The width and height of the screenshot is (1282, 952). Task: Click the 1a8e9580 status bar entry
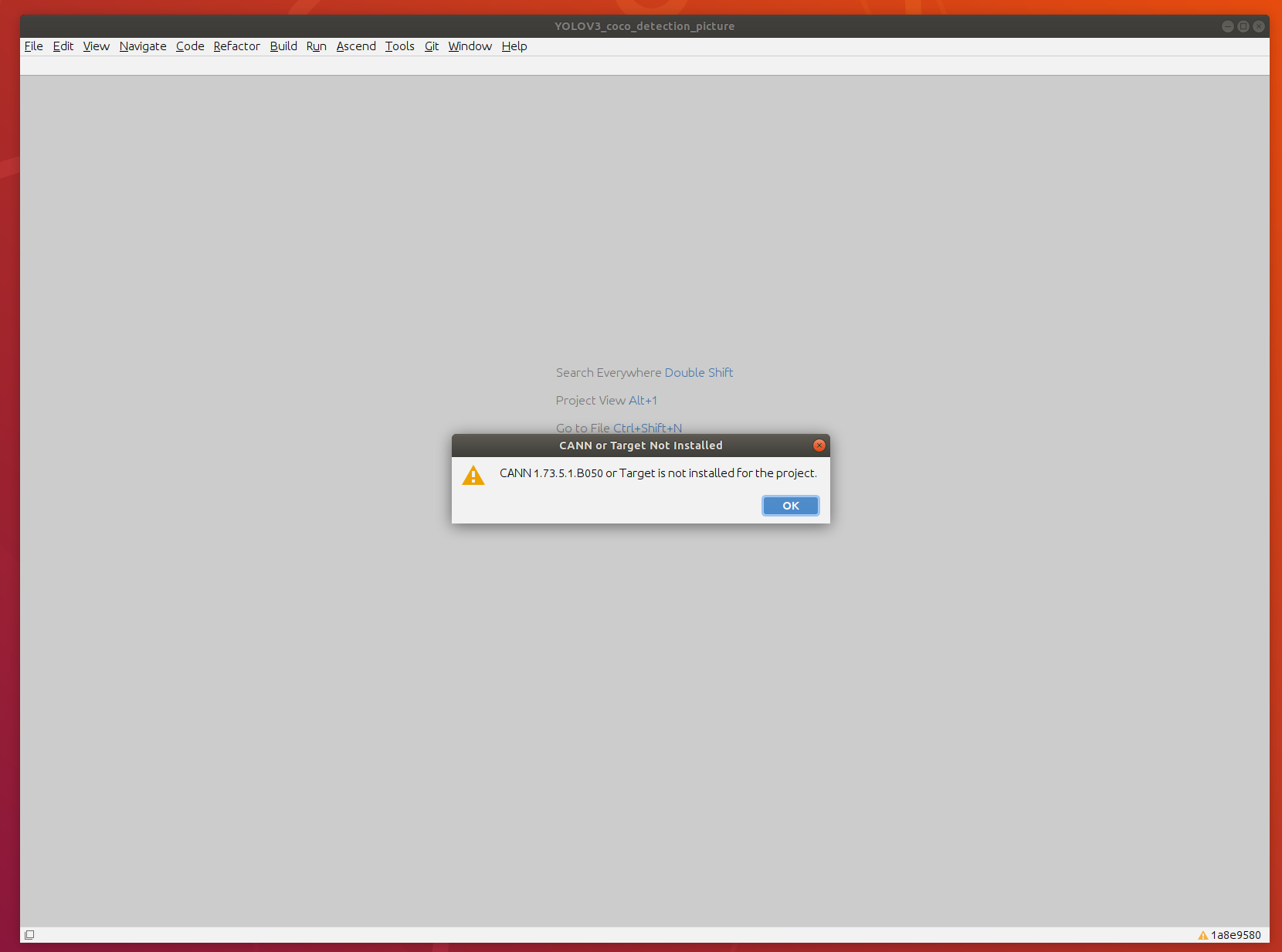coord(1236,935)
